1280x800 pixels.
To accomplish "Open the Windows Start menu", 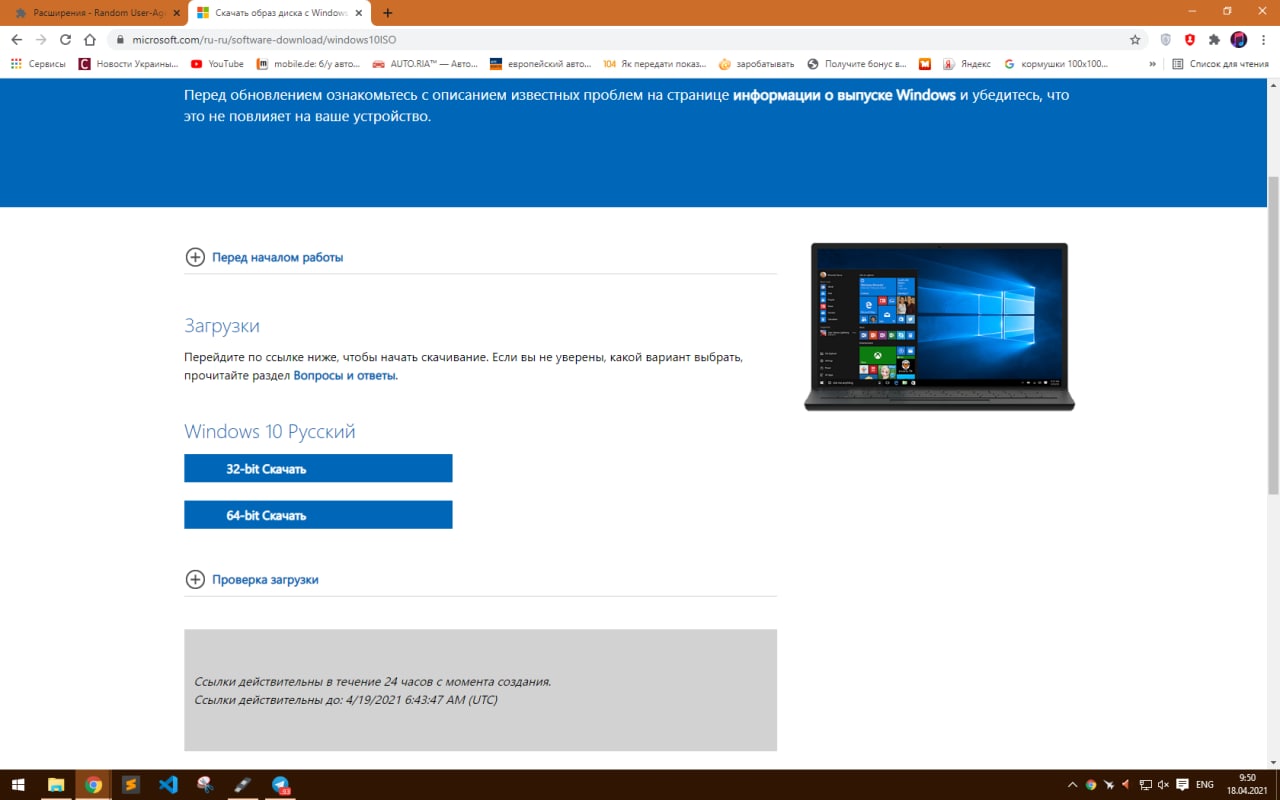I will tap(18, 785).
